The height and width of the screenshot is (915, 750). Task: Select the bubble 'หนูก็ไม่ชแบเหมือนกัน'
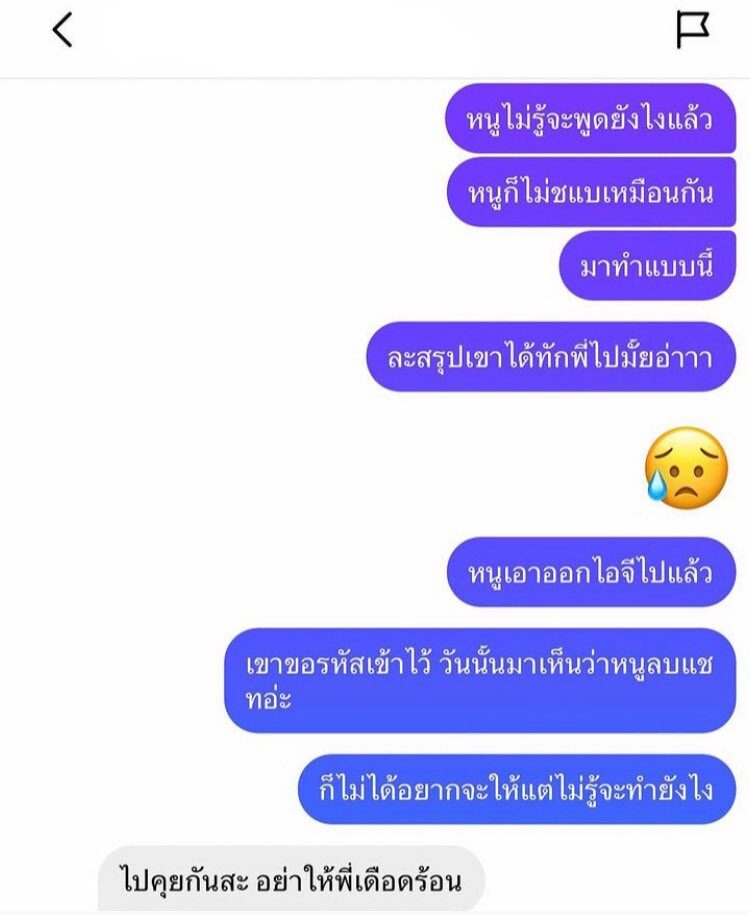pos(591,192)
